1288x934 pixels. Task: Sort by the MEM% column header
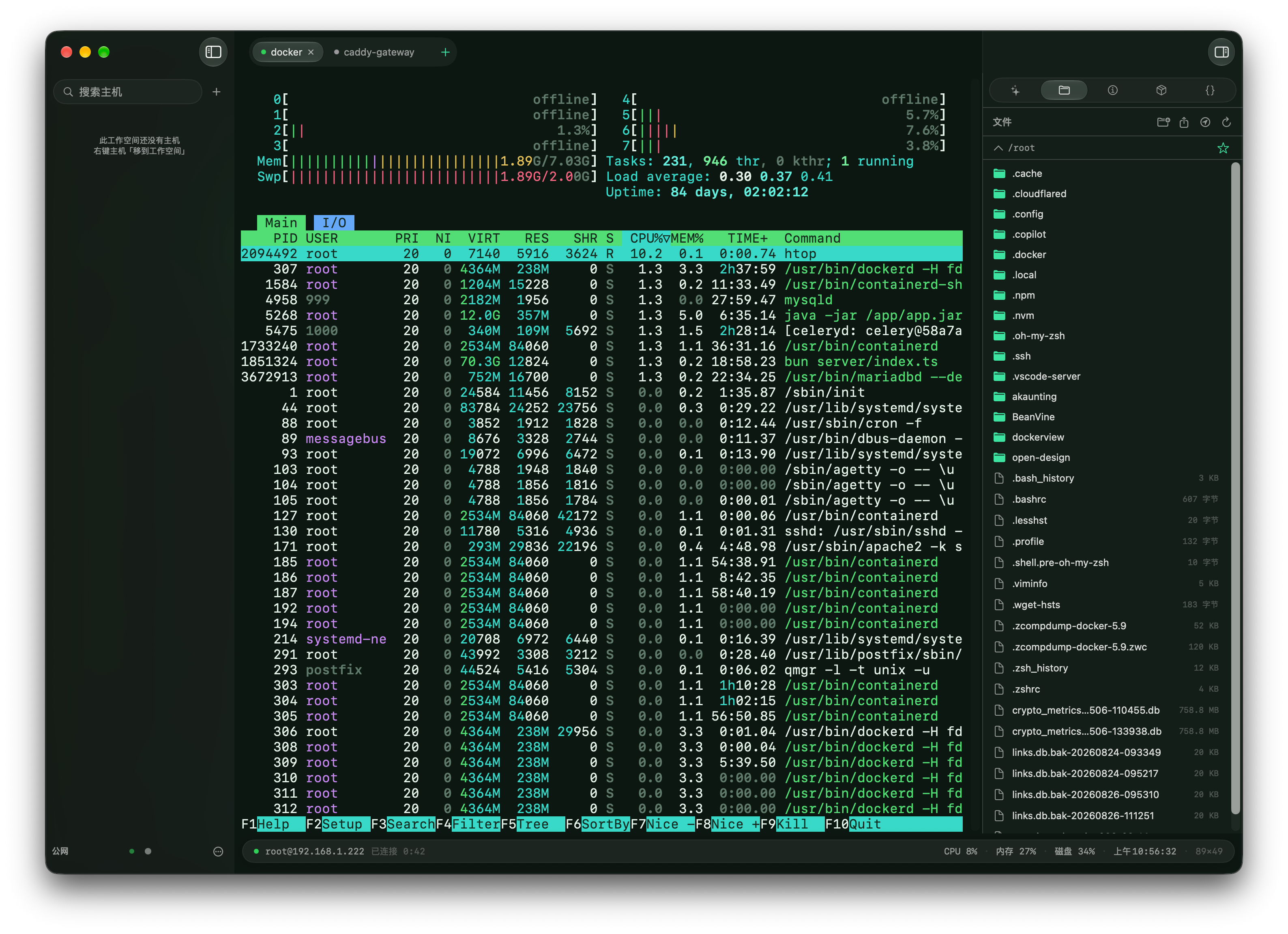point(687,239)
